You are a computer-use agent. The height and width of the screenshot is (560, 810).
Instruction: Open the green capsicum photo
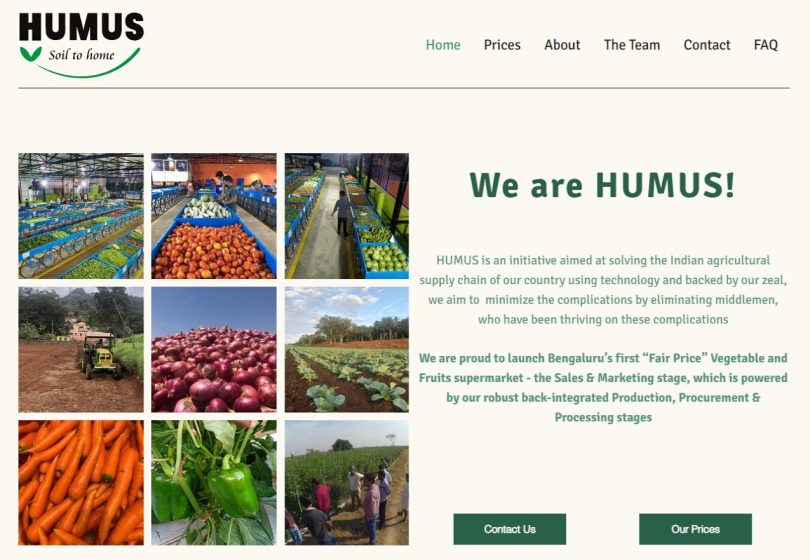214,483
